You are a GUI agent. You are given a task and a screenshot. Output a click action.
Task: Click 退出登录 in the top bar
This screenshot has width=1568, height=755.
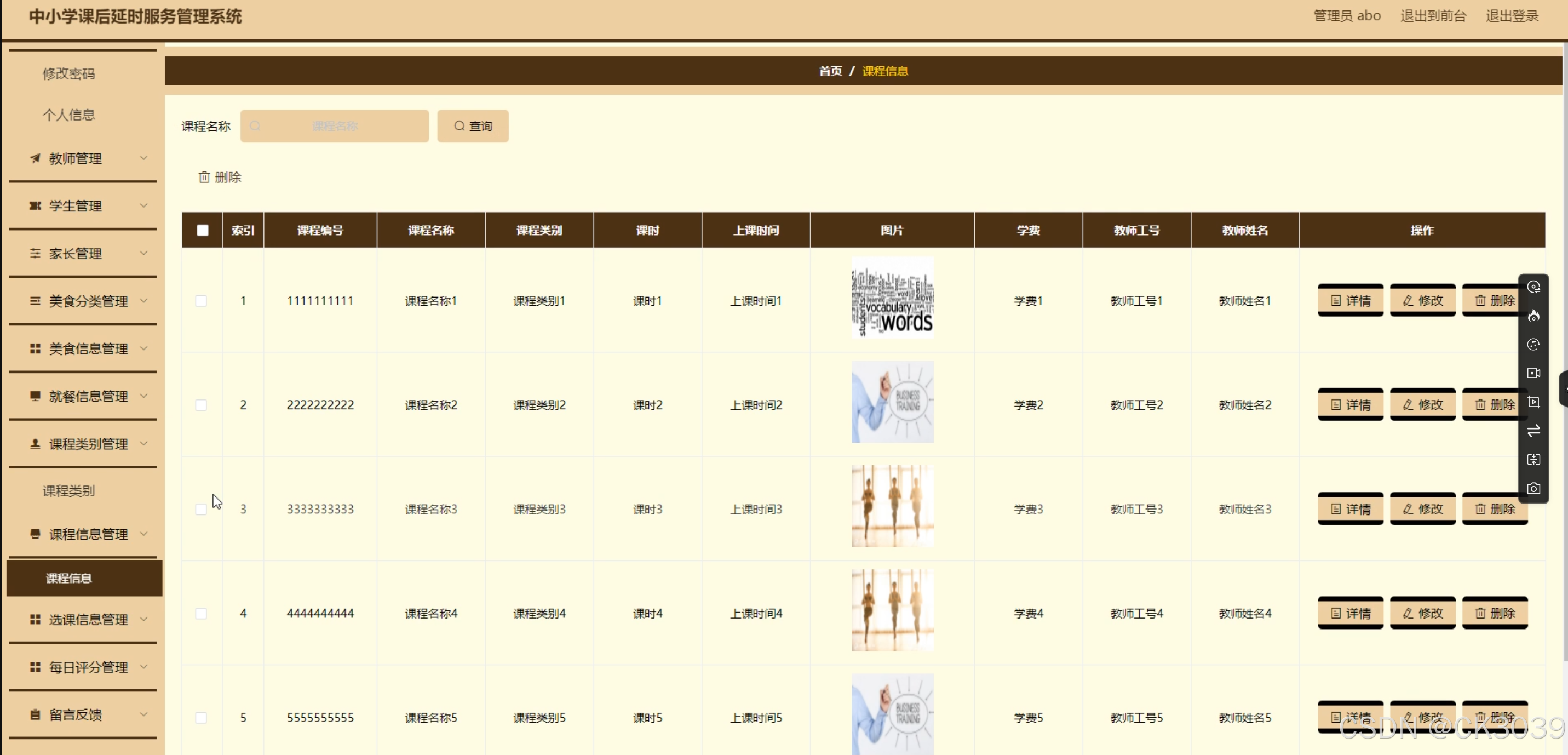coord(1512,16)
